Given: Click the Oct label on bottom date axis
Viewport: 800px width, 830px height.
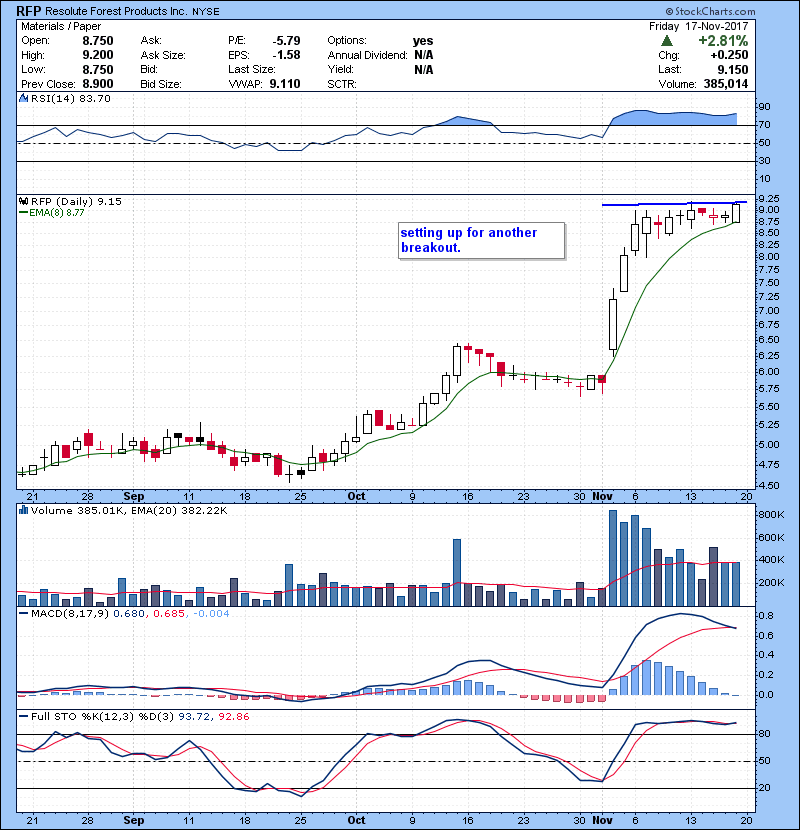Looking at the screenshot, I should tap(356, 820).
